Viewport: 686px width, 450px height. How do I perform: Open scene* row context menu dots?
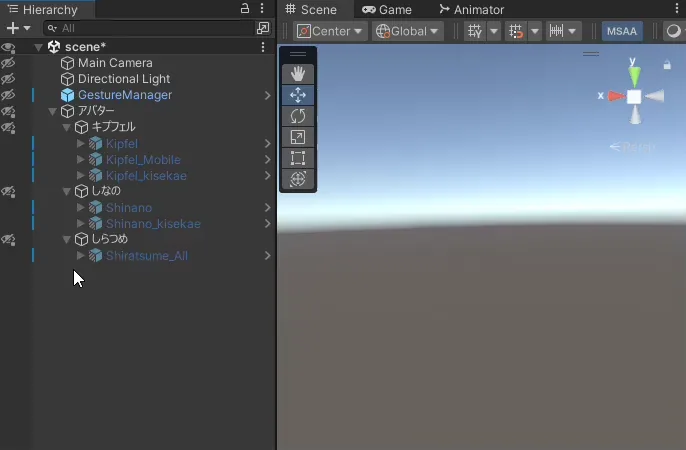tap(263, 47)
